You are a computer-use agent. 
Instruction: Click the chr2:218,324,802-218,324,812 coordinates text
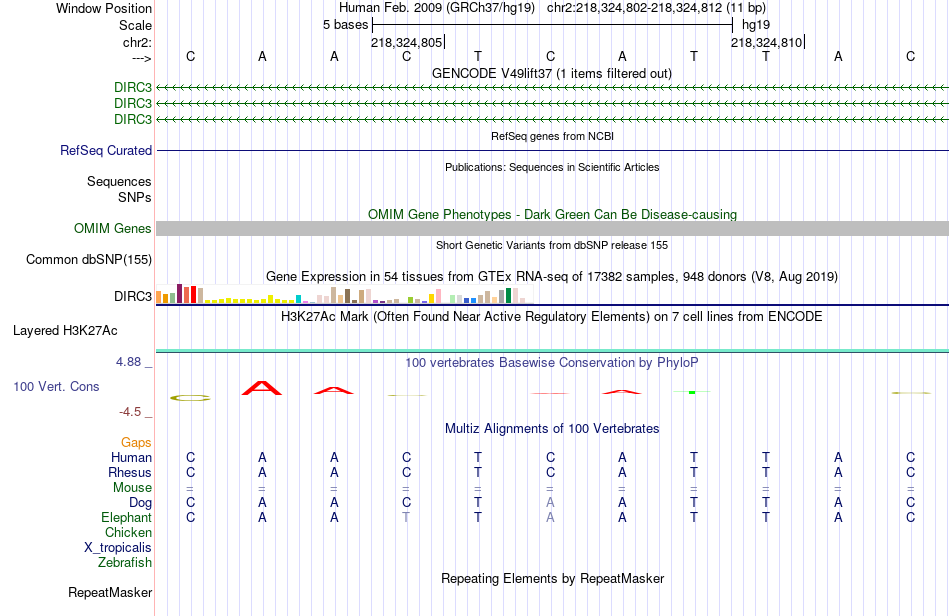[634, 8]
